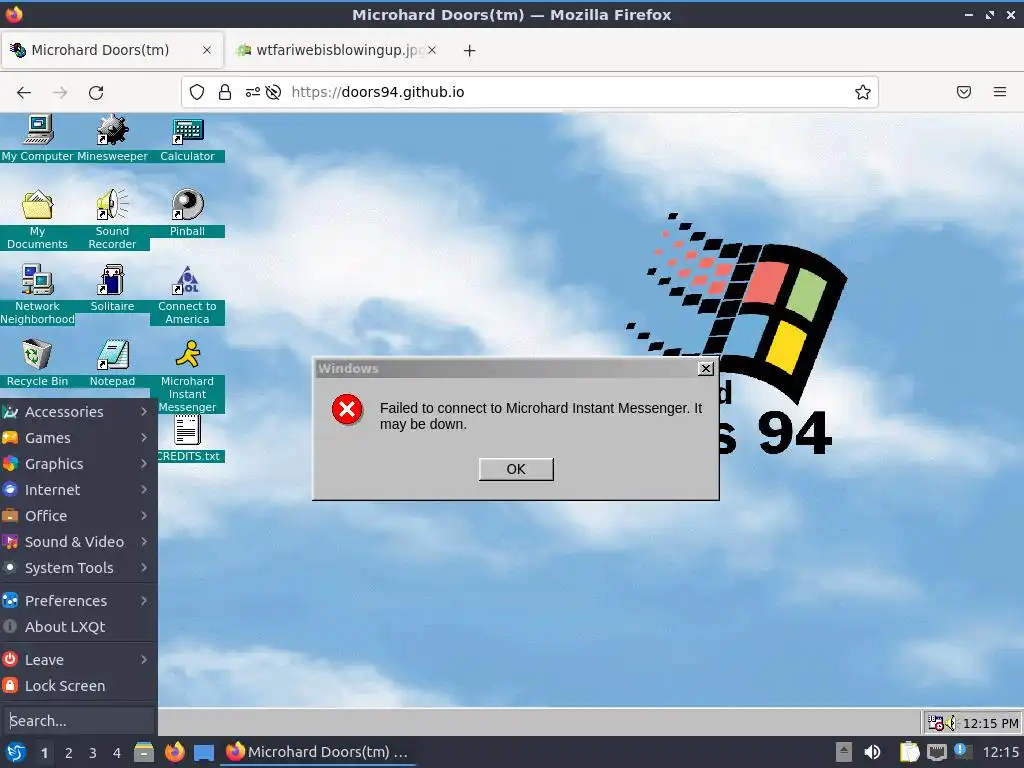Close the Windows error dialog
1024x768 pixels.
(706, 368)
